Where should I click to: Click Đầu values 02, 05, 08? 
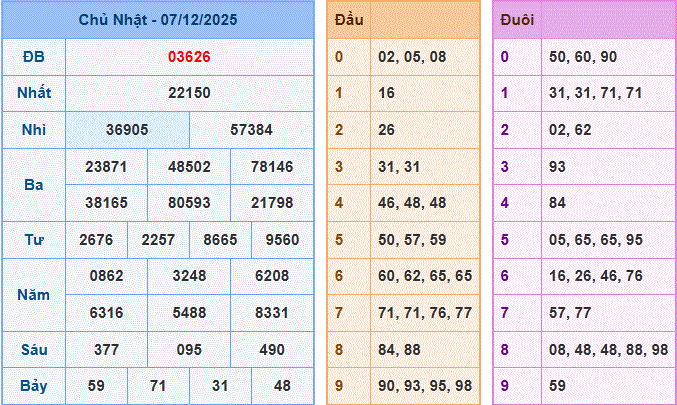pos(412,57)
